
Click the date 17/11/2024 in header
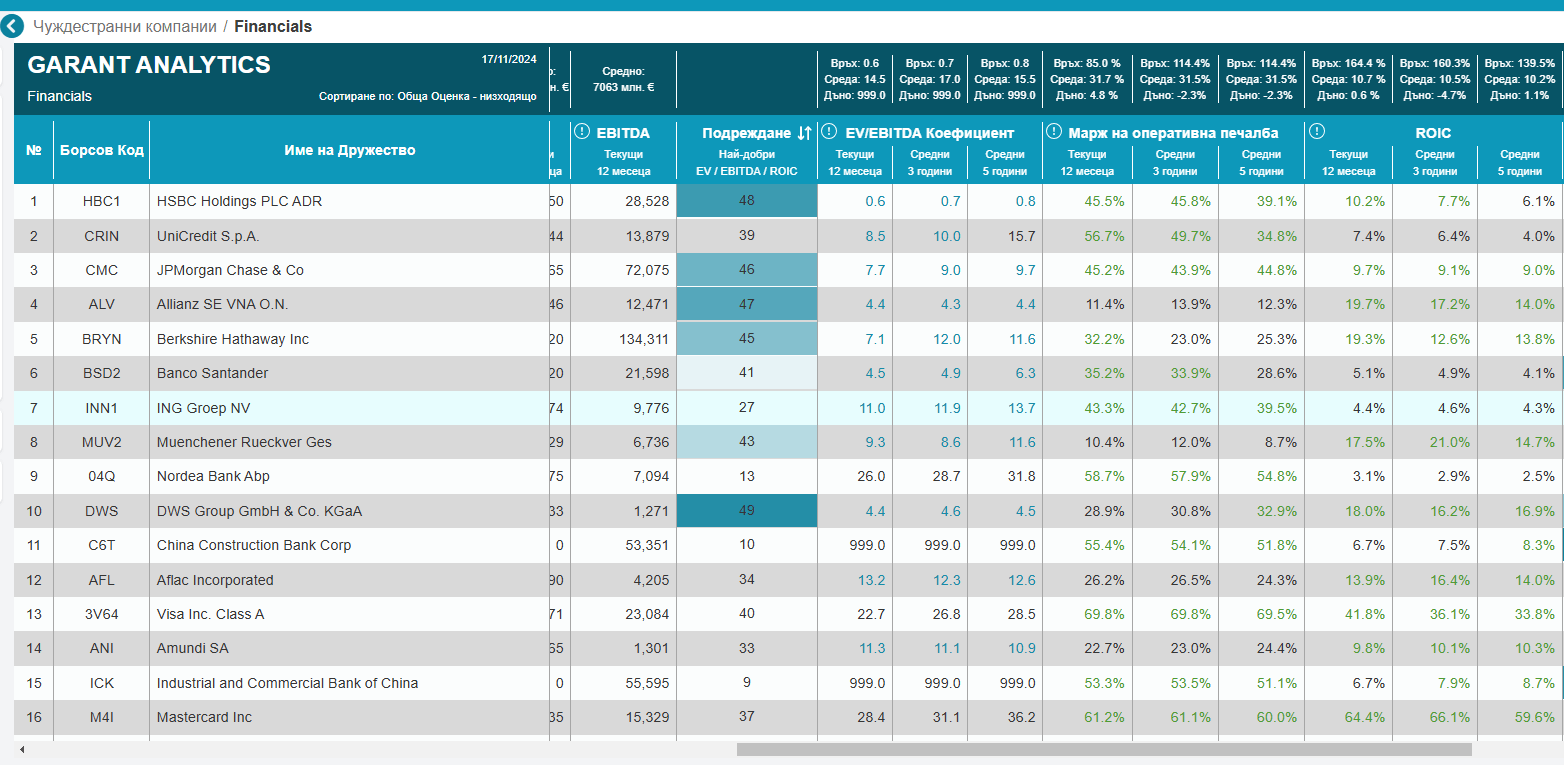510,59
